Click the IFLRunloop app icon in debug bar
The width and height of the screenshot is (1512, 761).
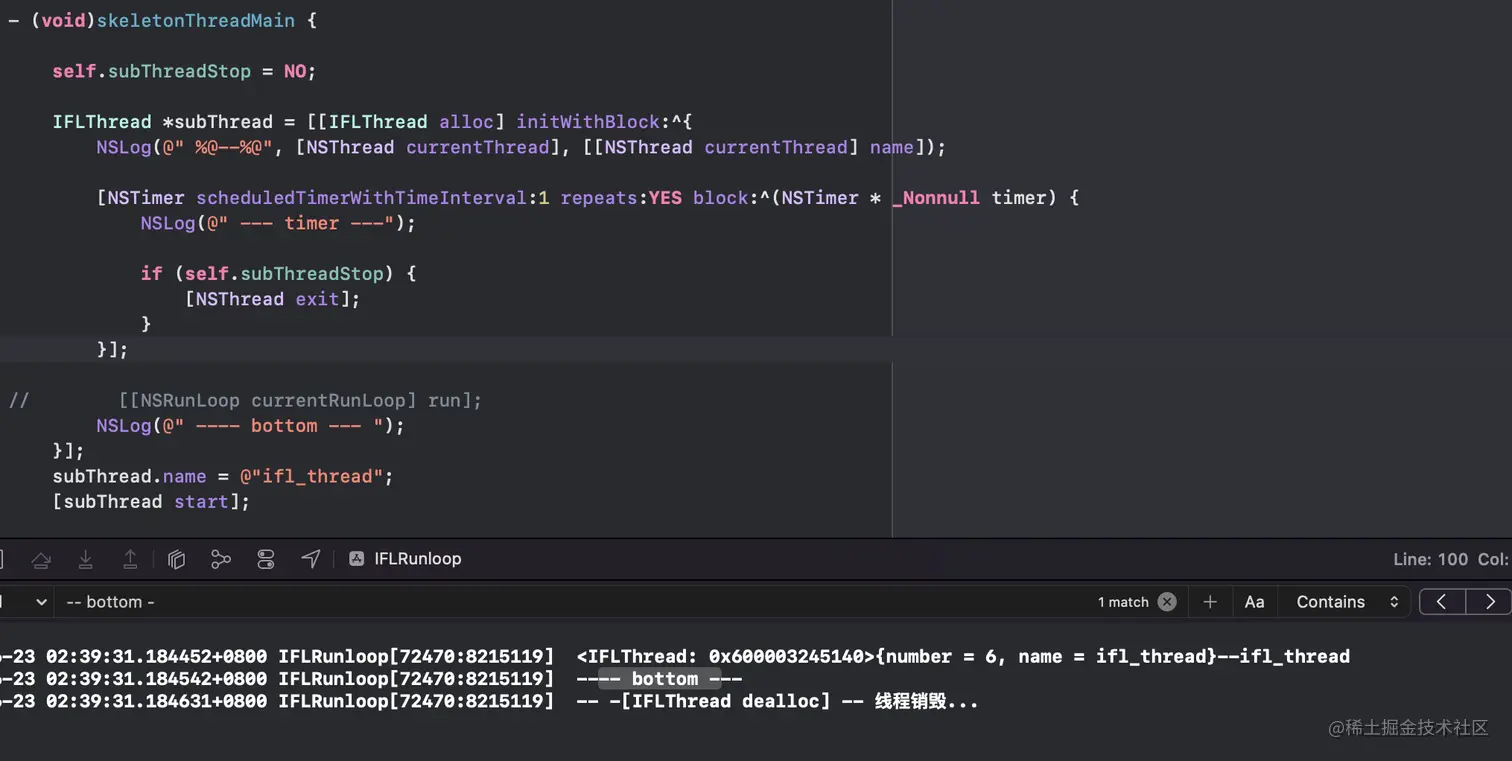click(x=356, y=559)
